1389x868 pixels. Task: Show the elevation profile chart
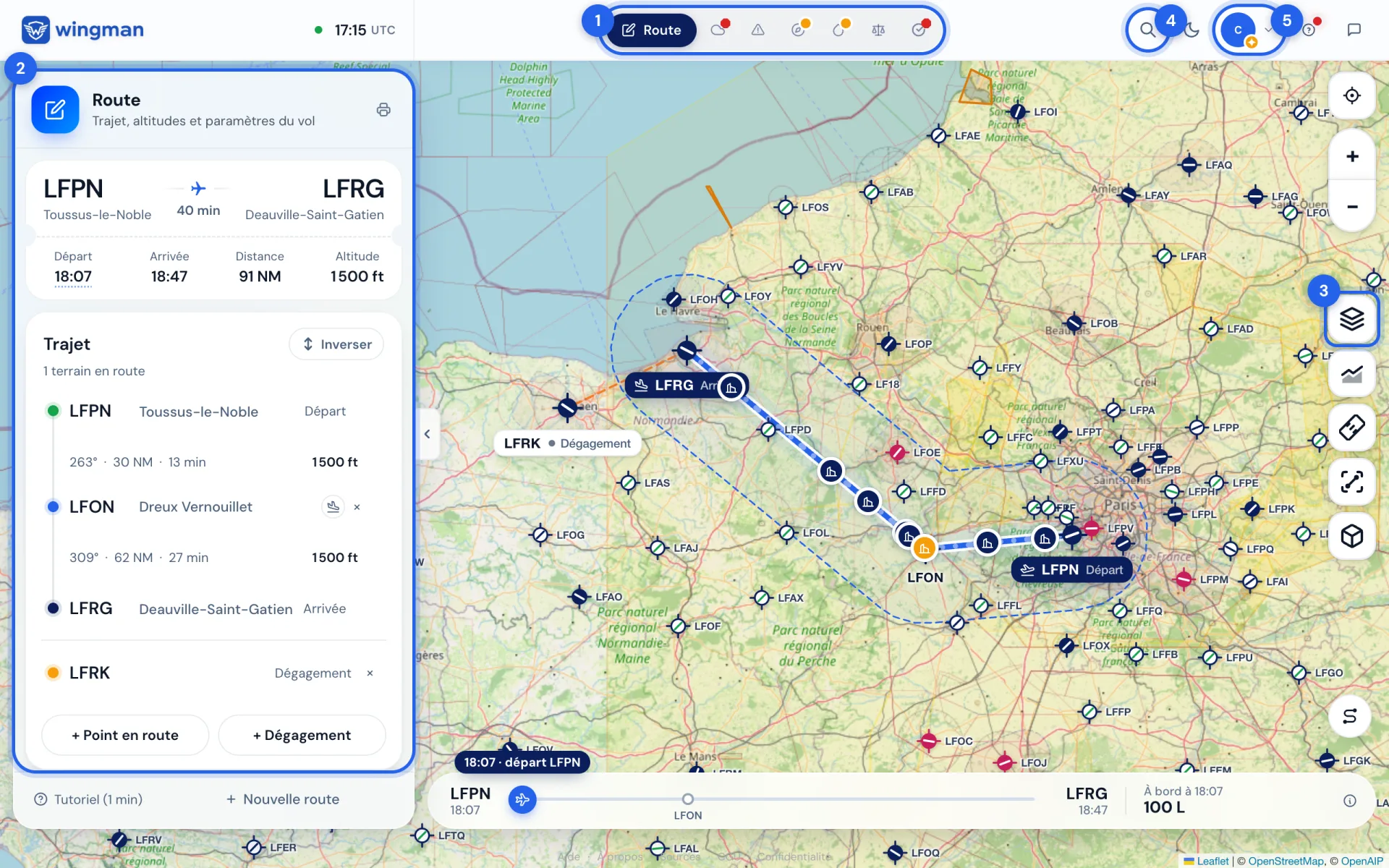[1351, 373]
